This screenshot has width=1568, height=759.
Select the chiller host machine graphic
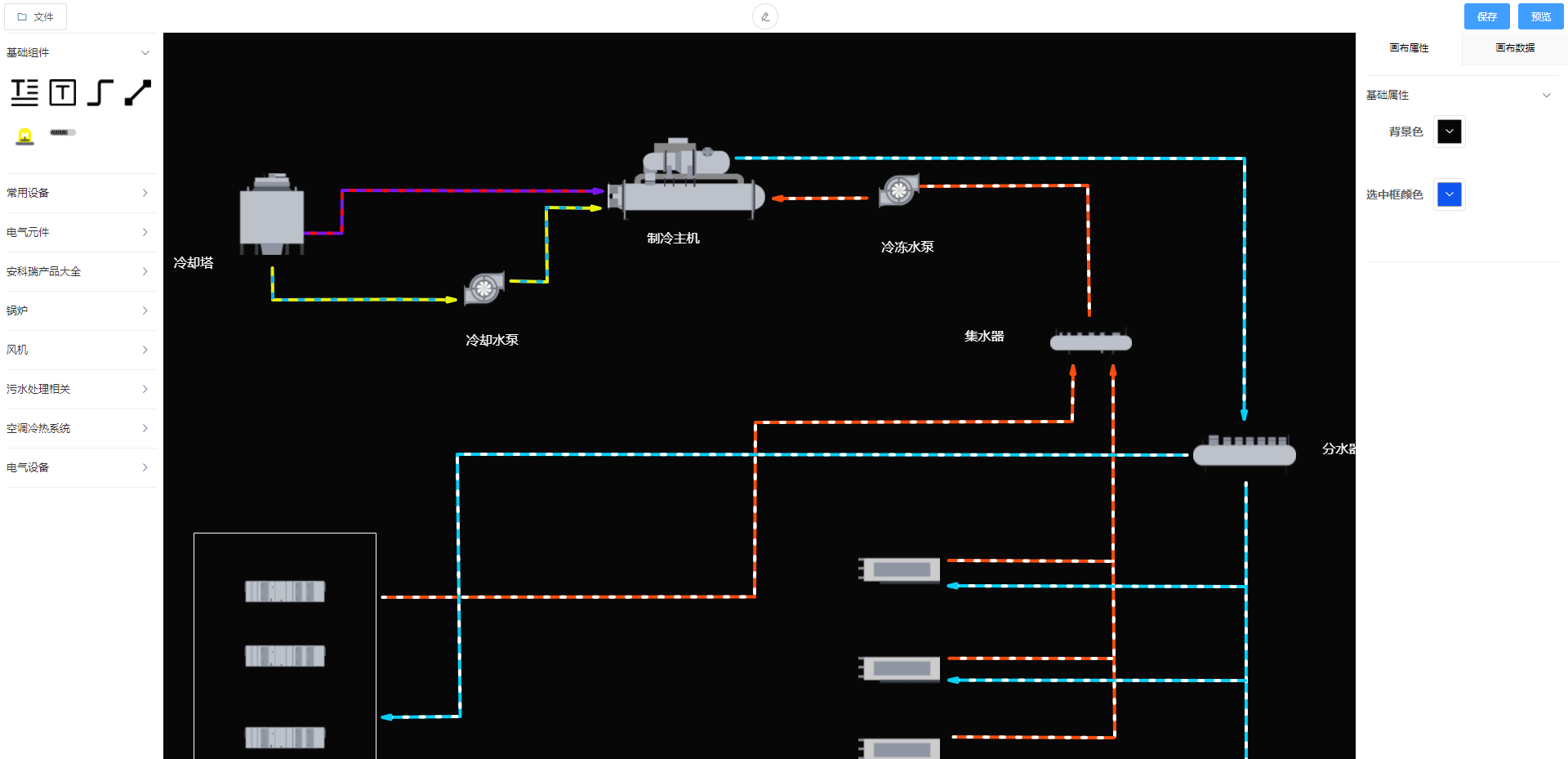click(687, 179)
